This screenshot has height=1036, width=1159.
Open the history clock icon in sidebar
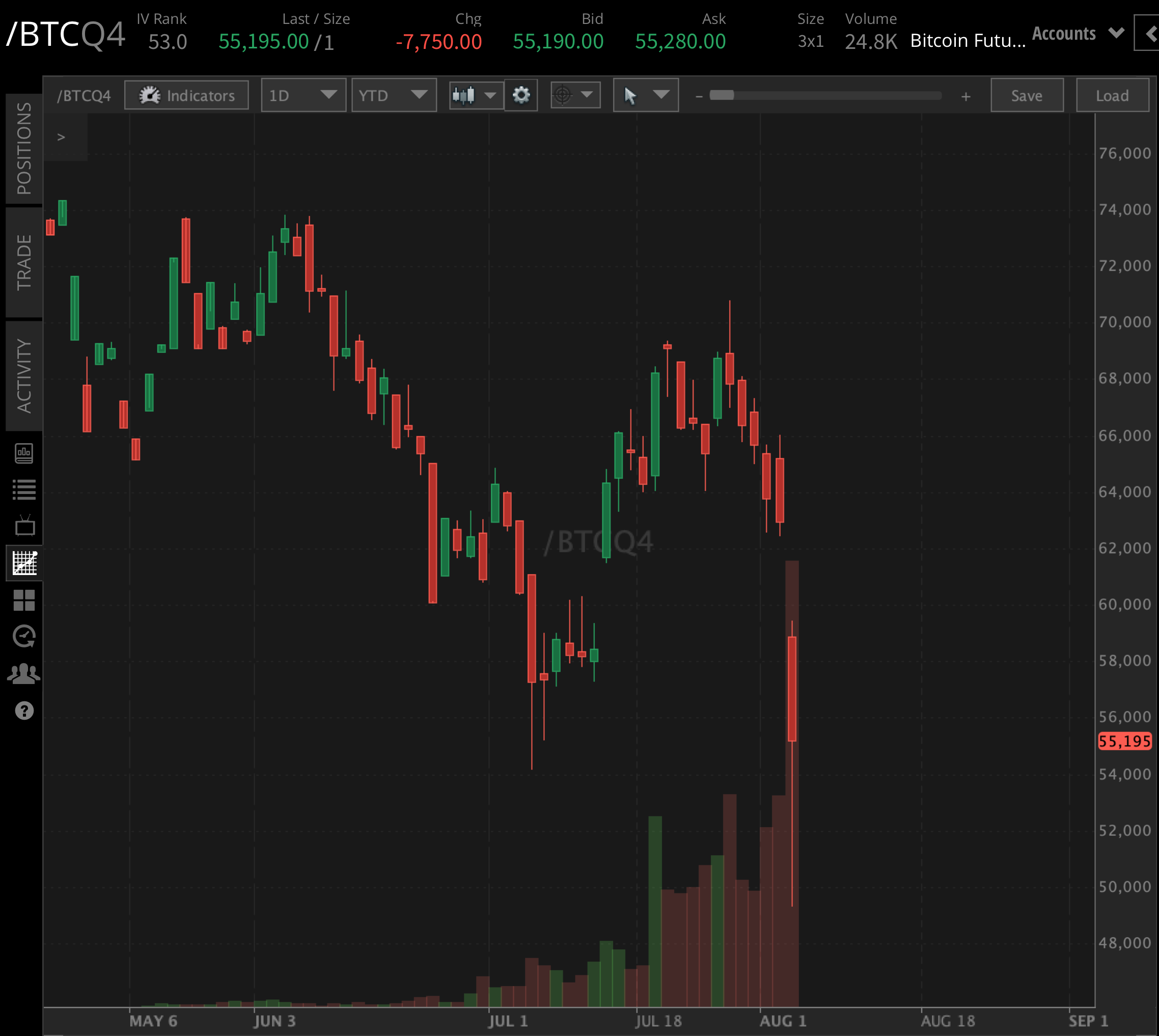pyautogui.click(x=24, y=636)
